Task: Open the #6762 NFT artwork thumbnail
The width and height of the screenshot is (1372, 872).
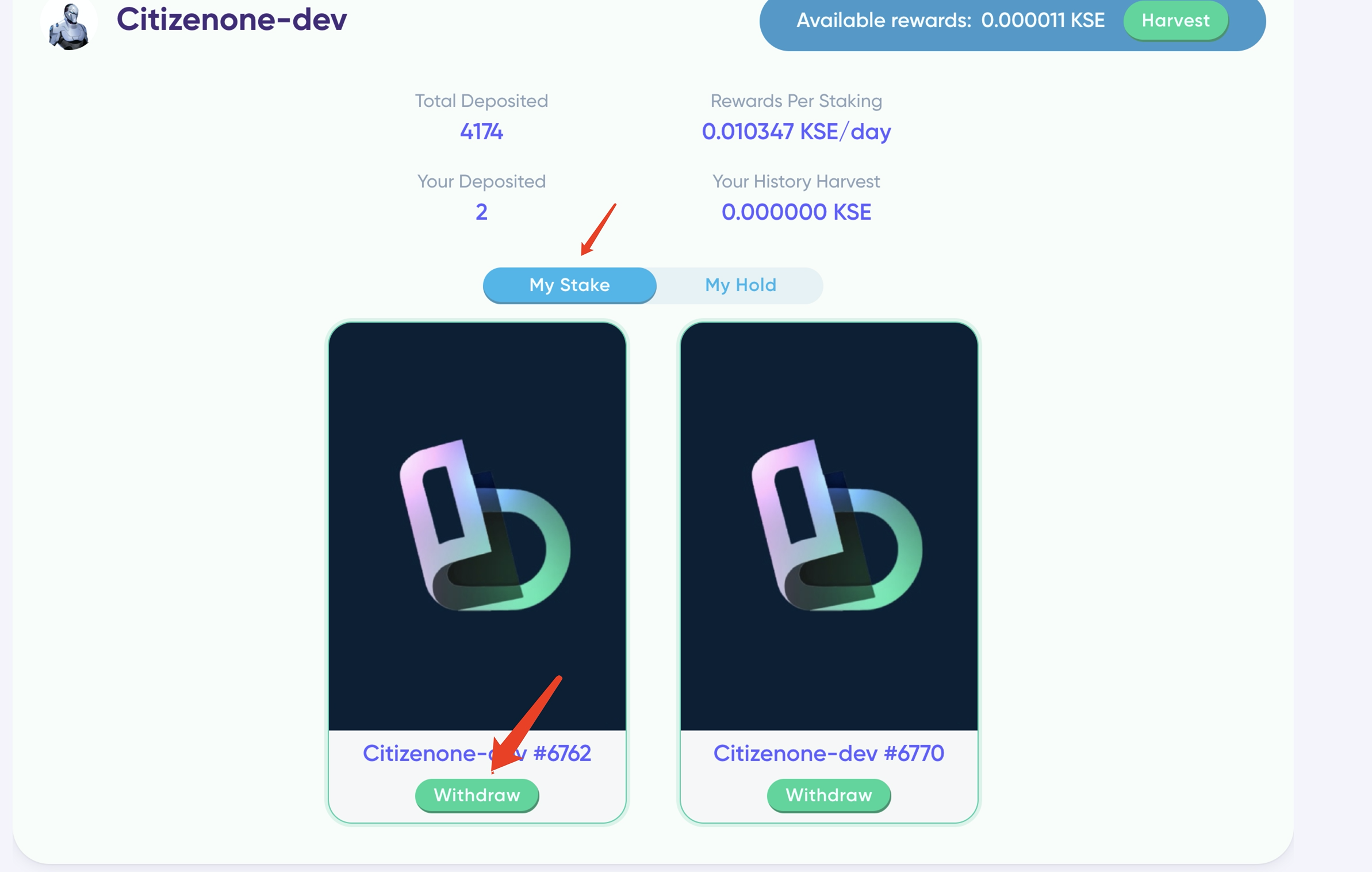Action: tap(477, 526)
